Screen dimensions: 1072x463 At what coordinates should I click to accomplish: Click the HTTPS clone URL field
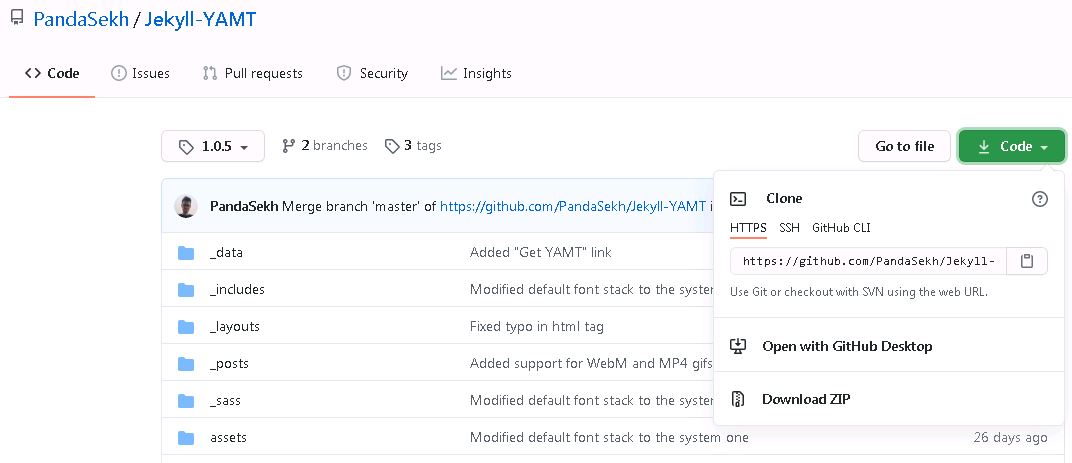pos(868,261)
